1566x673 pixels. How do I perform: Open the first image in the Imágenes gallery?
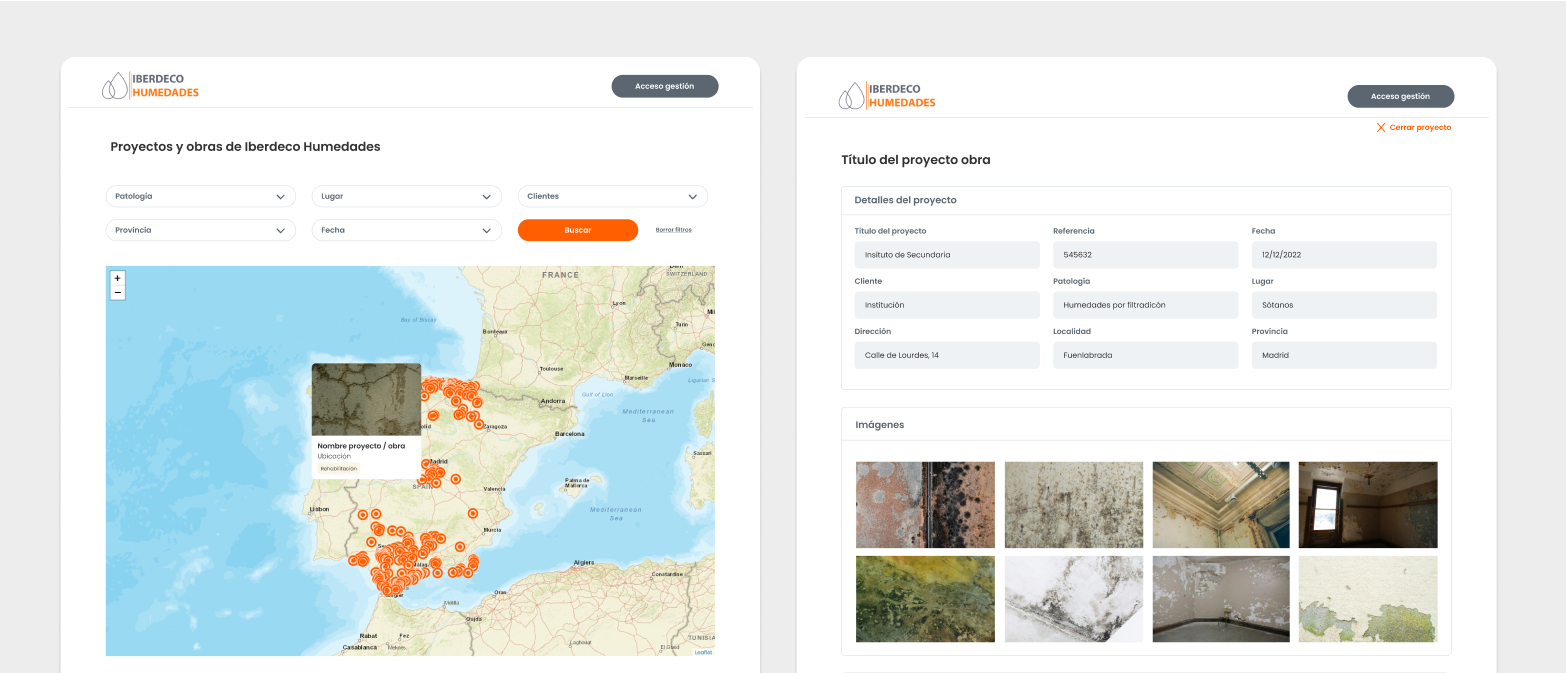[x=925, y=505]
